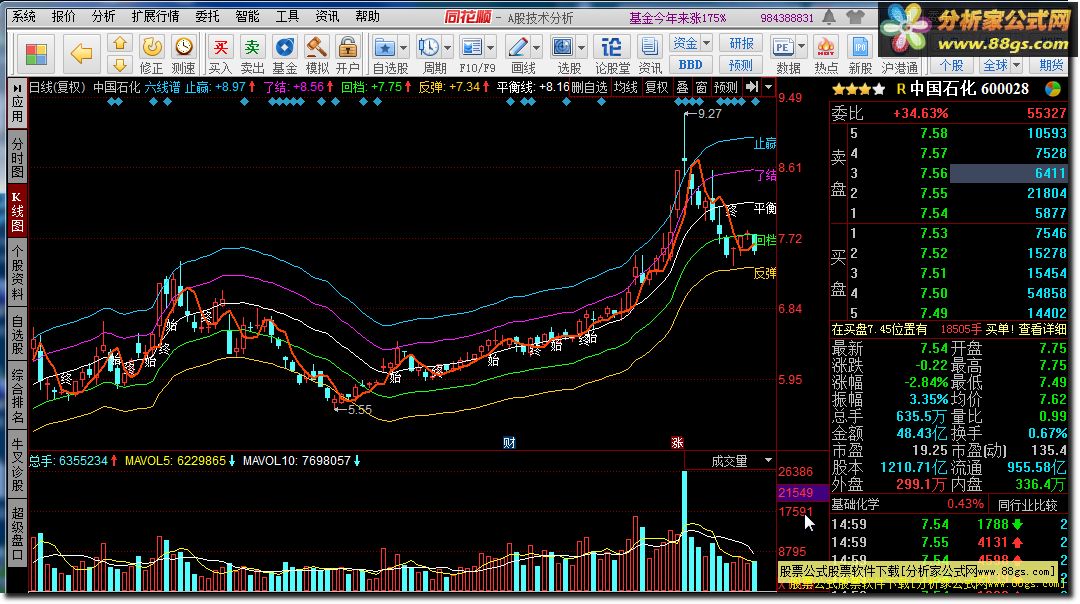Click the colorful home grid icon
The height and width of the screenshot is (604, 1080).
tap(36, 53)
